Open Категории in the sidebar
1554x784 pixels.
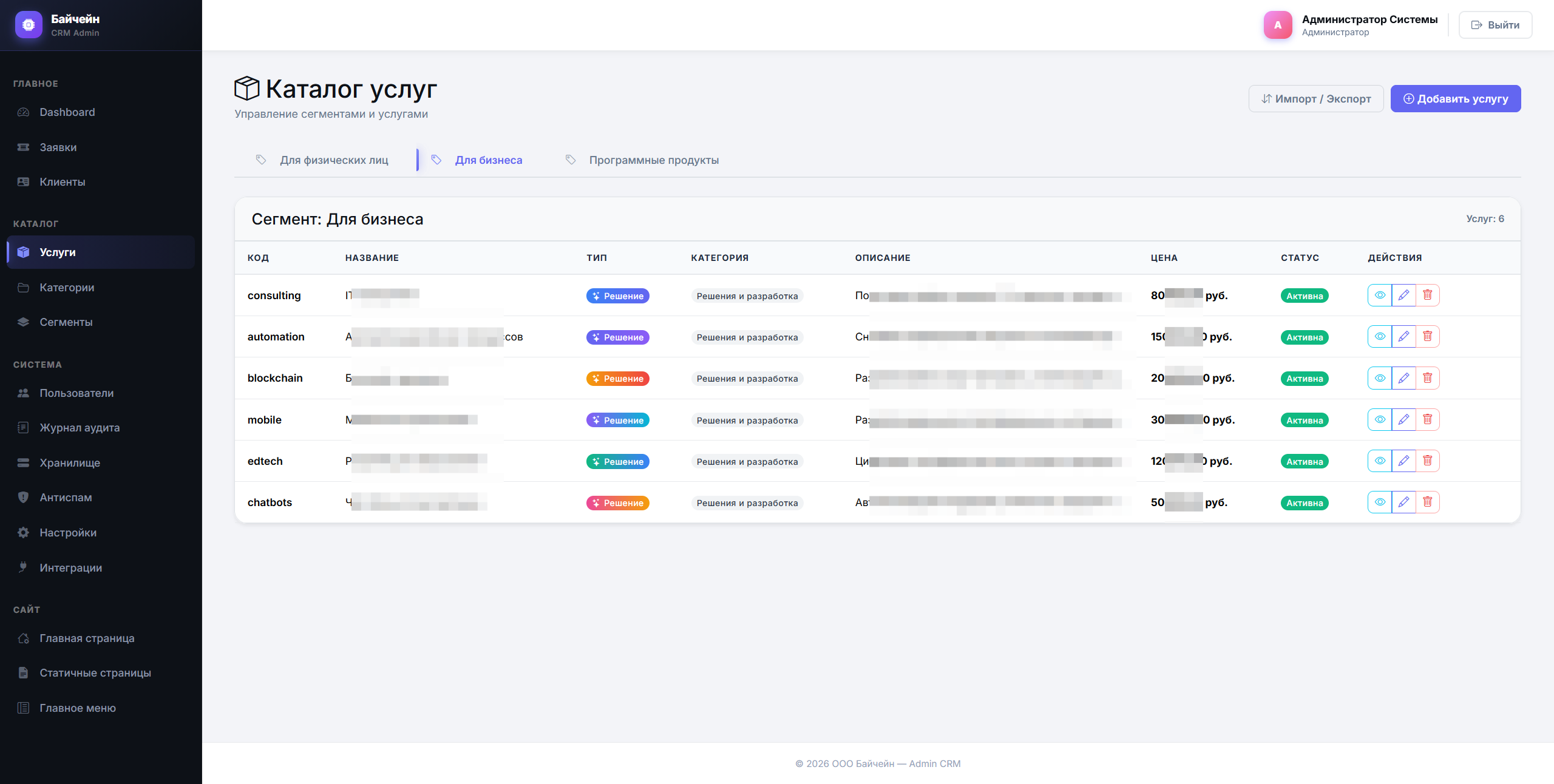[67, 288]
